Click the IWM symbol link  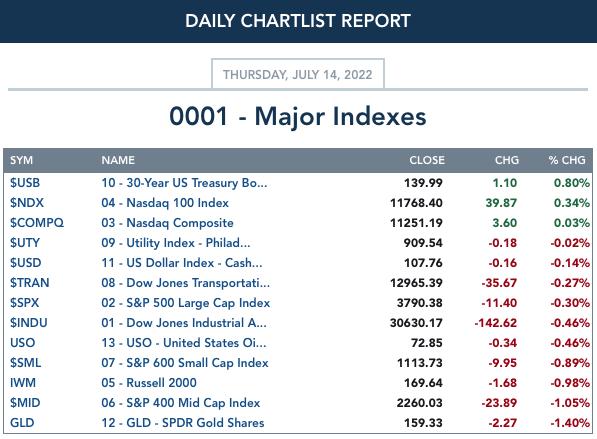coord(23,383)
